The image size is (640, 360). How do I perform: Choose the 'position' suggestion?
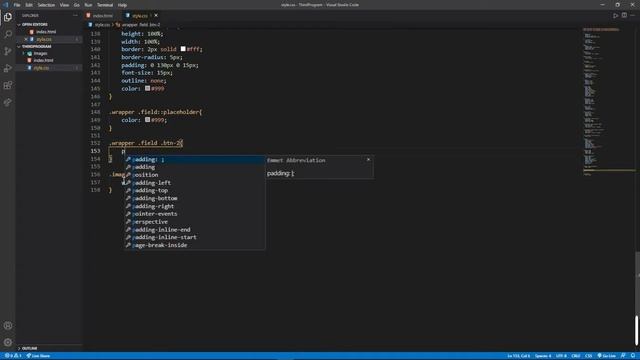pyautogui.click(x=195, y=175)
